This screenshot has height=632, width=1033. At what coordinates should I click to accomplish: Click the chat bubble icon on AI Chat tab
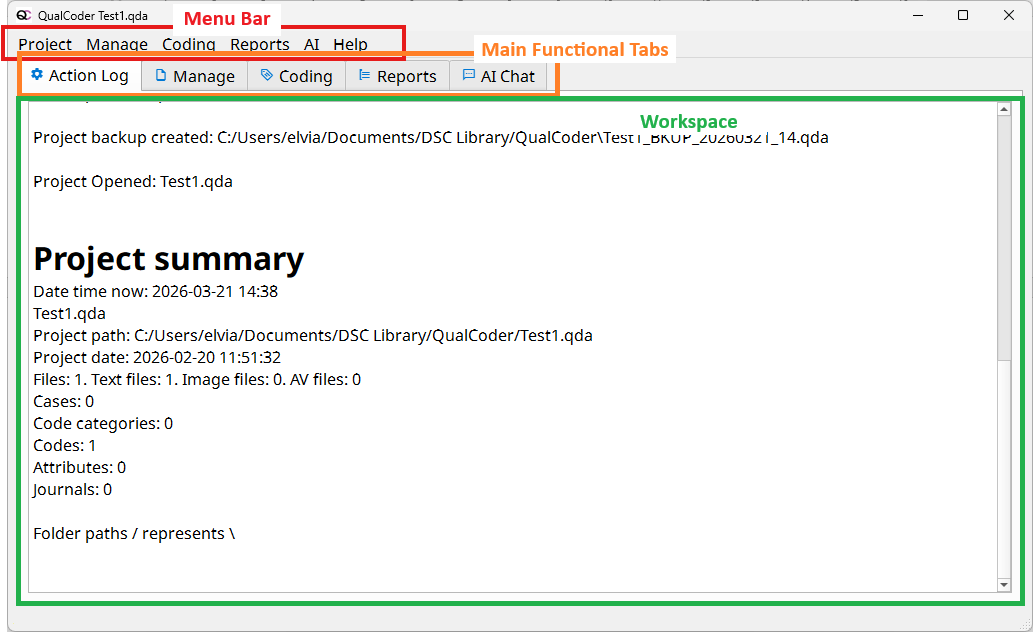[469, 76]
